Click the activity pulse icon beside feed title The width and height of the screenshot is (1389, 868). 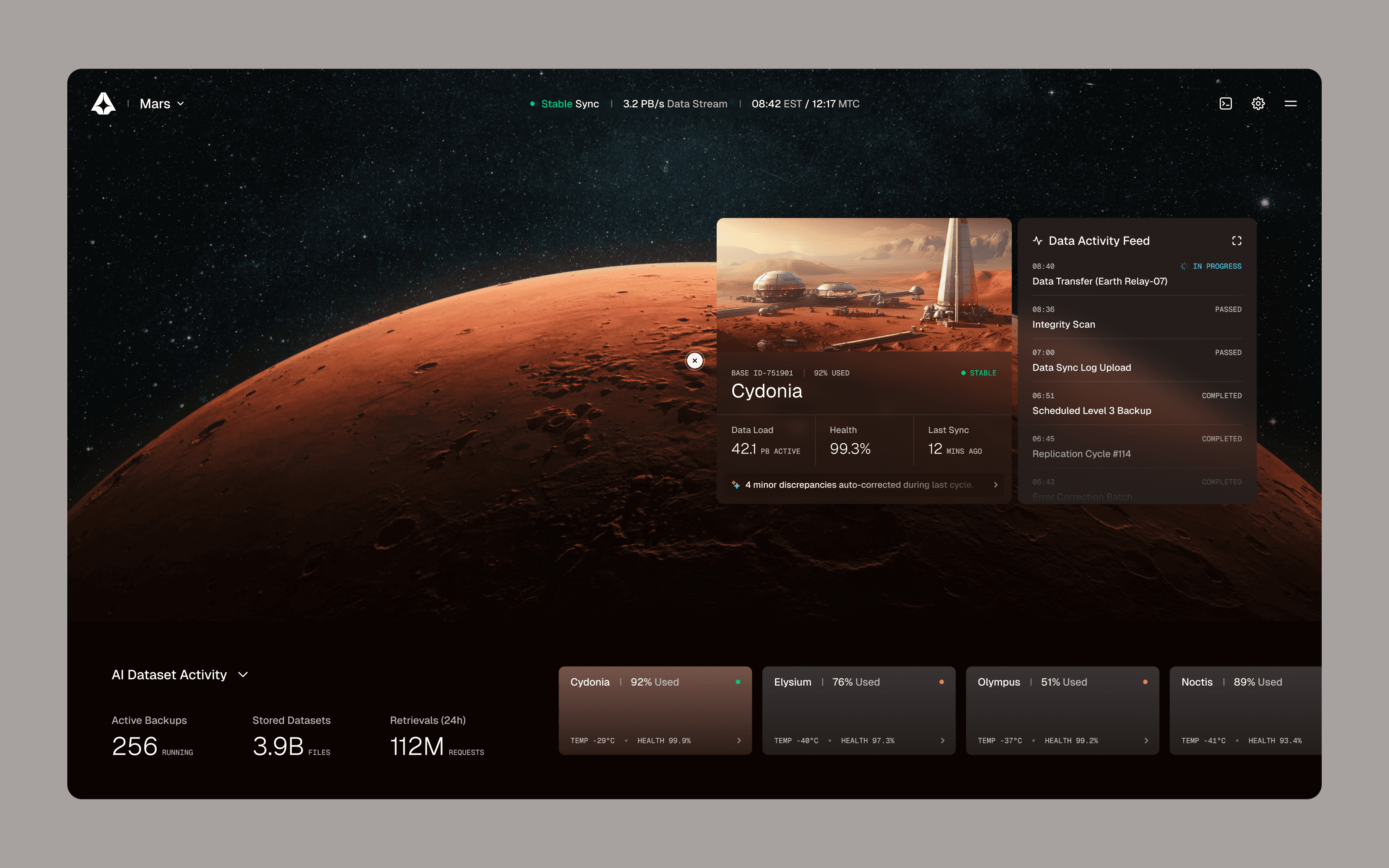(x=1037, y=241)
